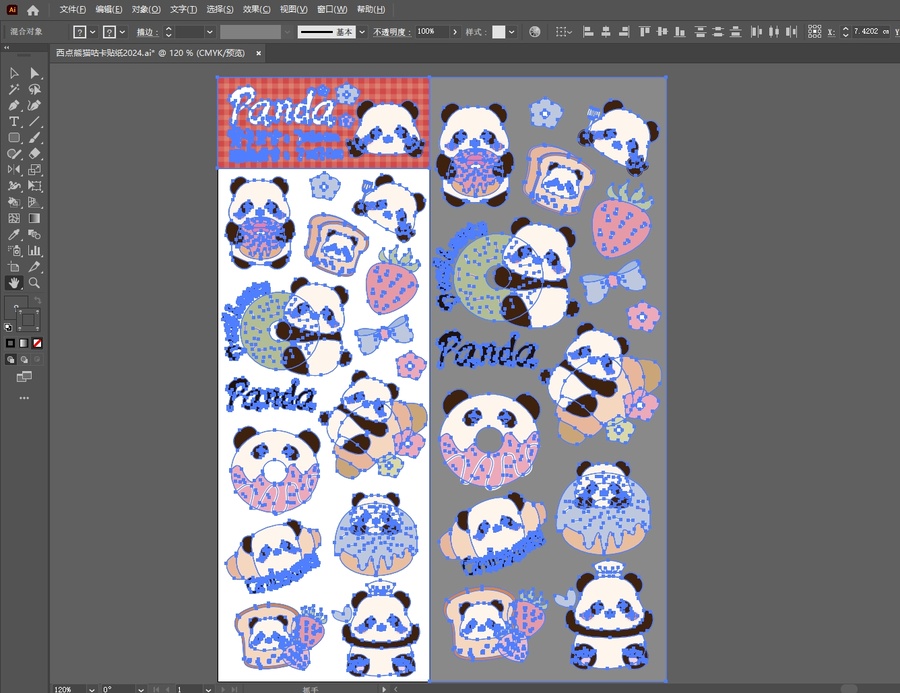Screen dimensions: 900x693
Task: Select the Curvature tool
Action: [34, 105]
